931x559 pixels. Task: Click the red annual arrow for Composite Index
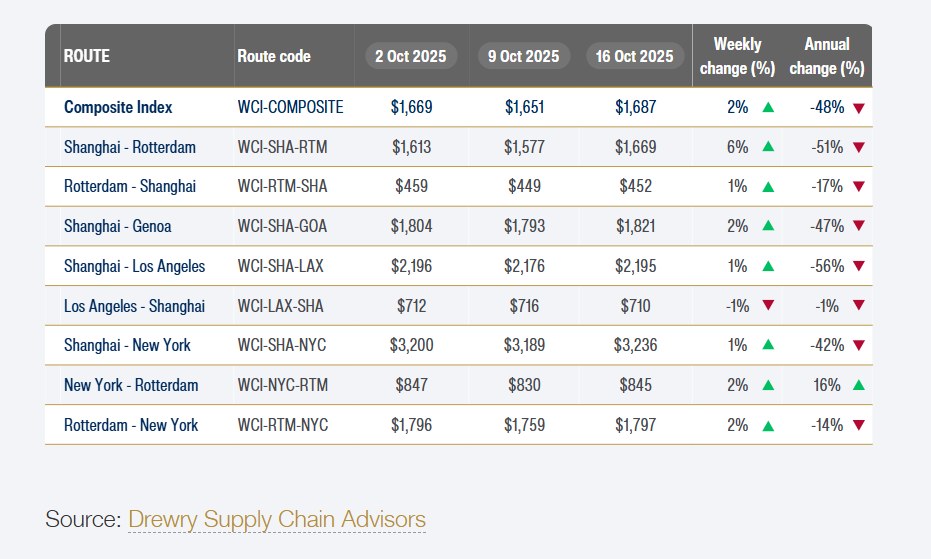point(859,107)
